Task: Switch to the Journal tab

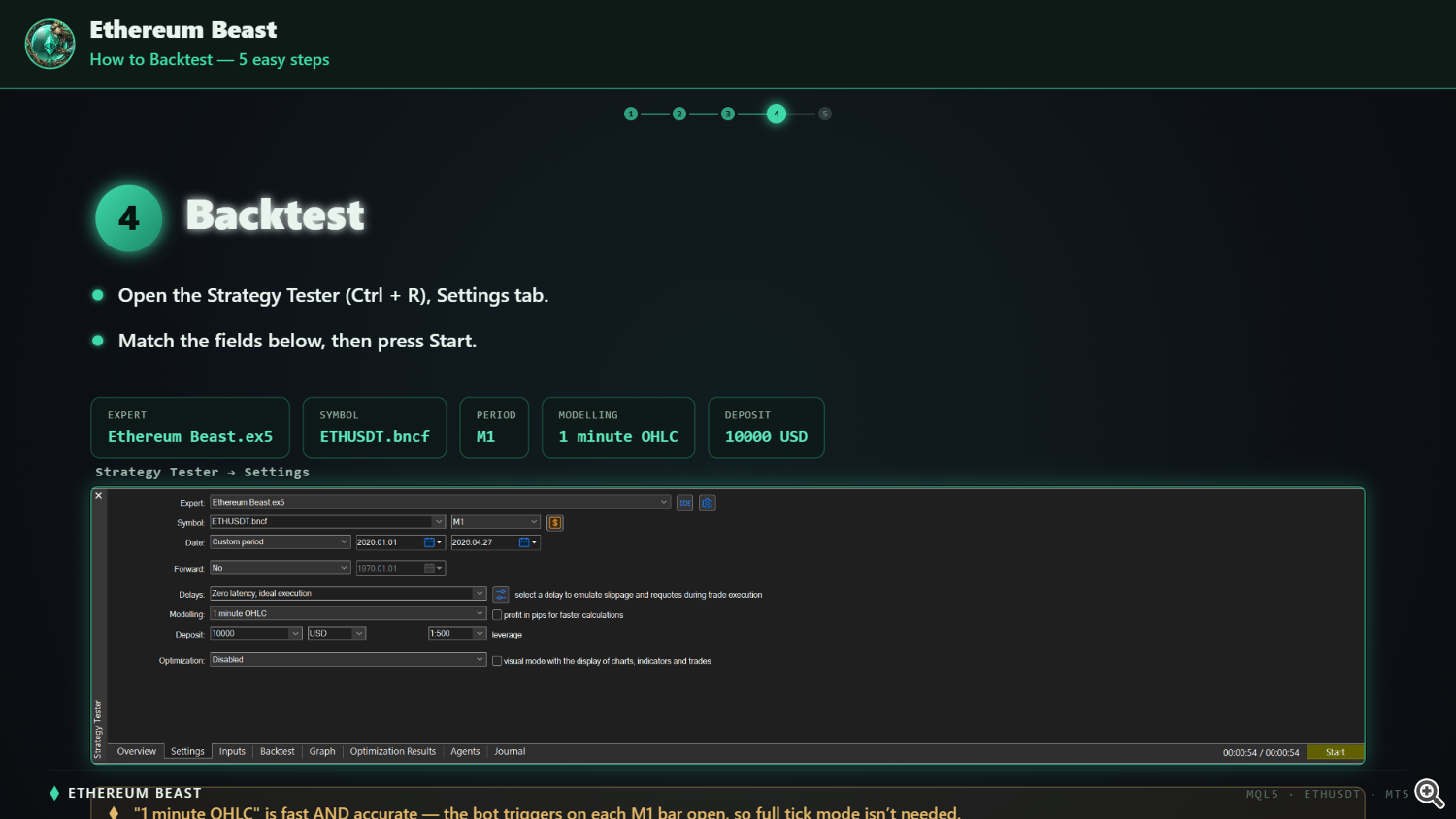Action: pyautogui.click(x=510, y=752)
